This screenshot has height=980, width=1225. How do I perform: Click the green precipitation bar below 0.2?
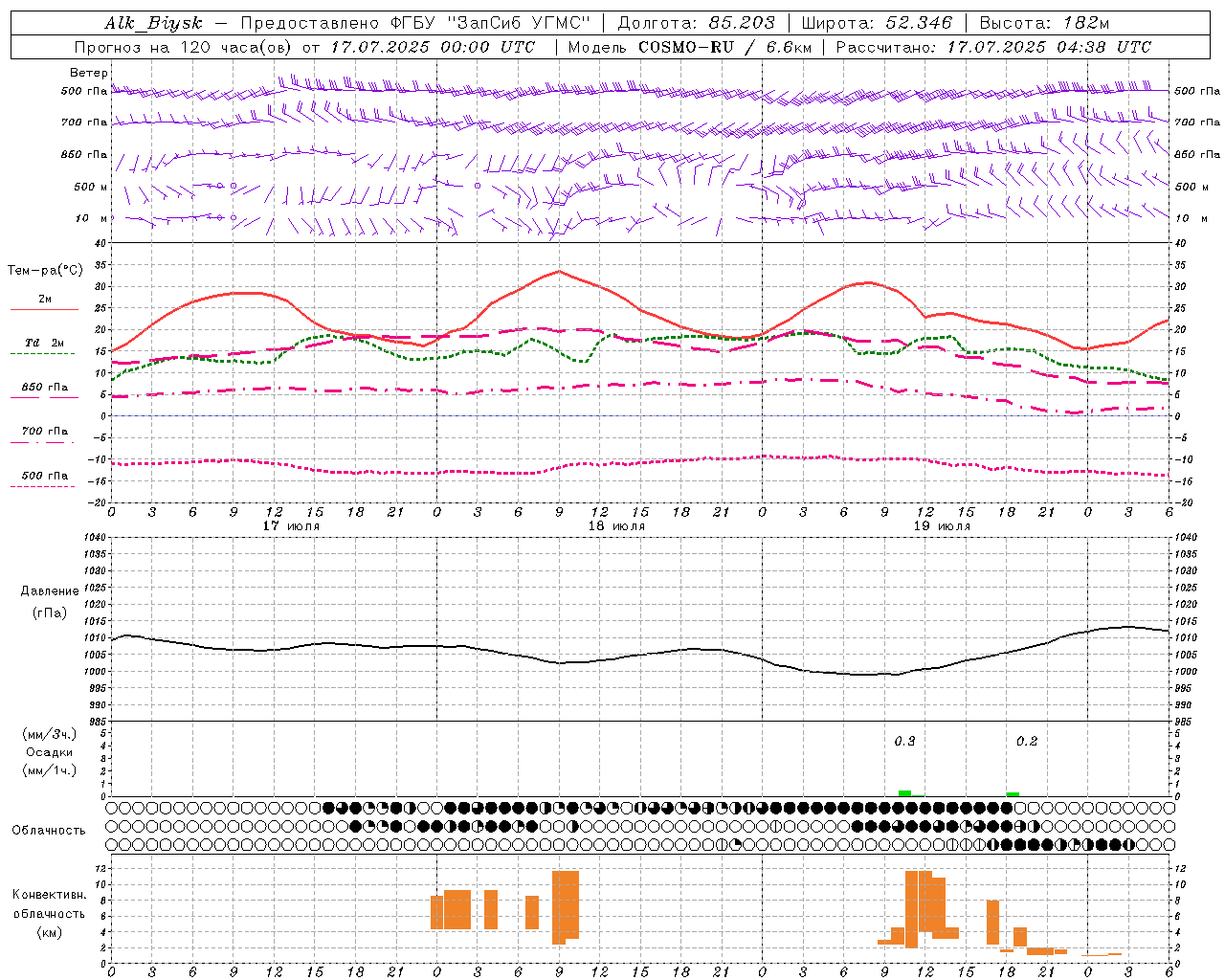[x=1013, y=794]
